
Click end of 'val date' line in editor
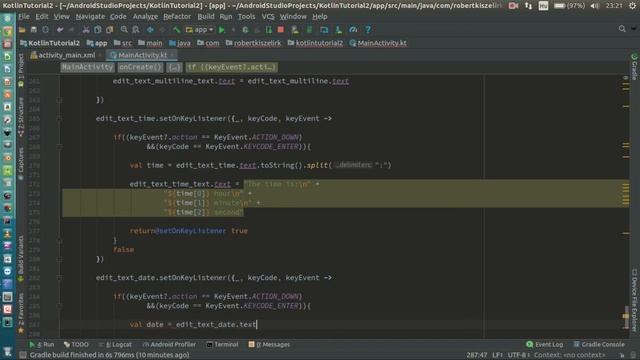(257, 324)
